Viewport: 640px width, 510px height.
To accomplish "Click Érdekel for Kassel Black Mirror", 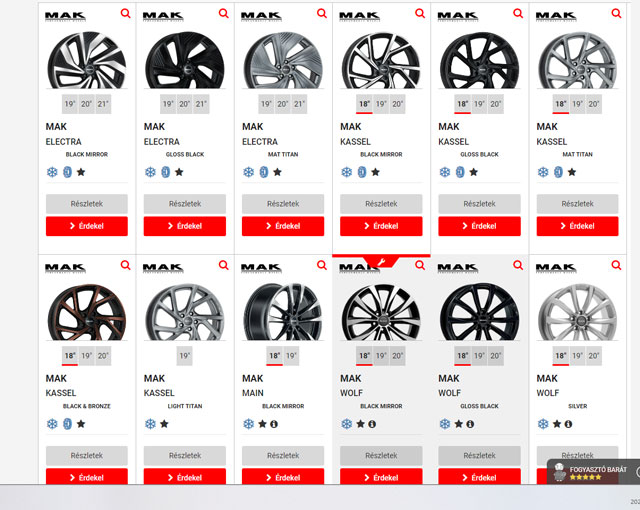I will [x=381, y=226].
